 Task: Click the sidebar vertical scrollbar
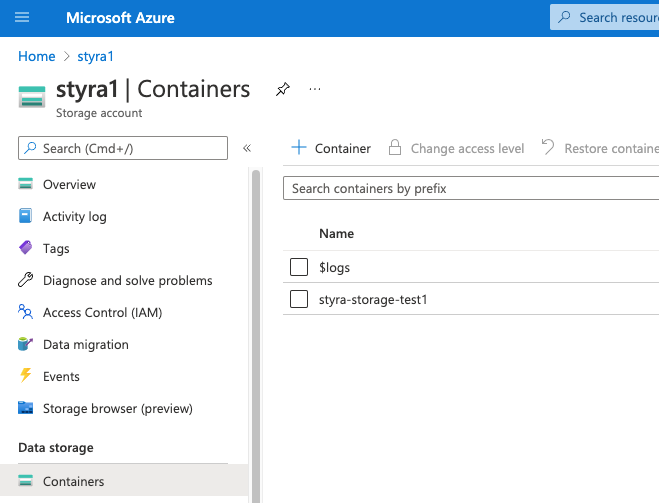coord(256,336)
